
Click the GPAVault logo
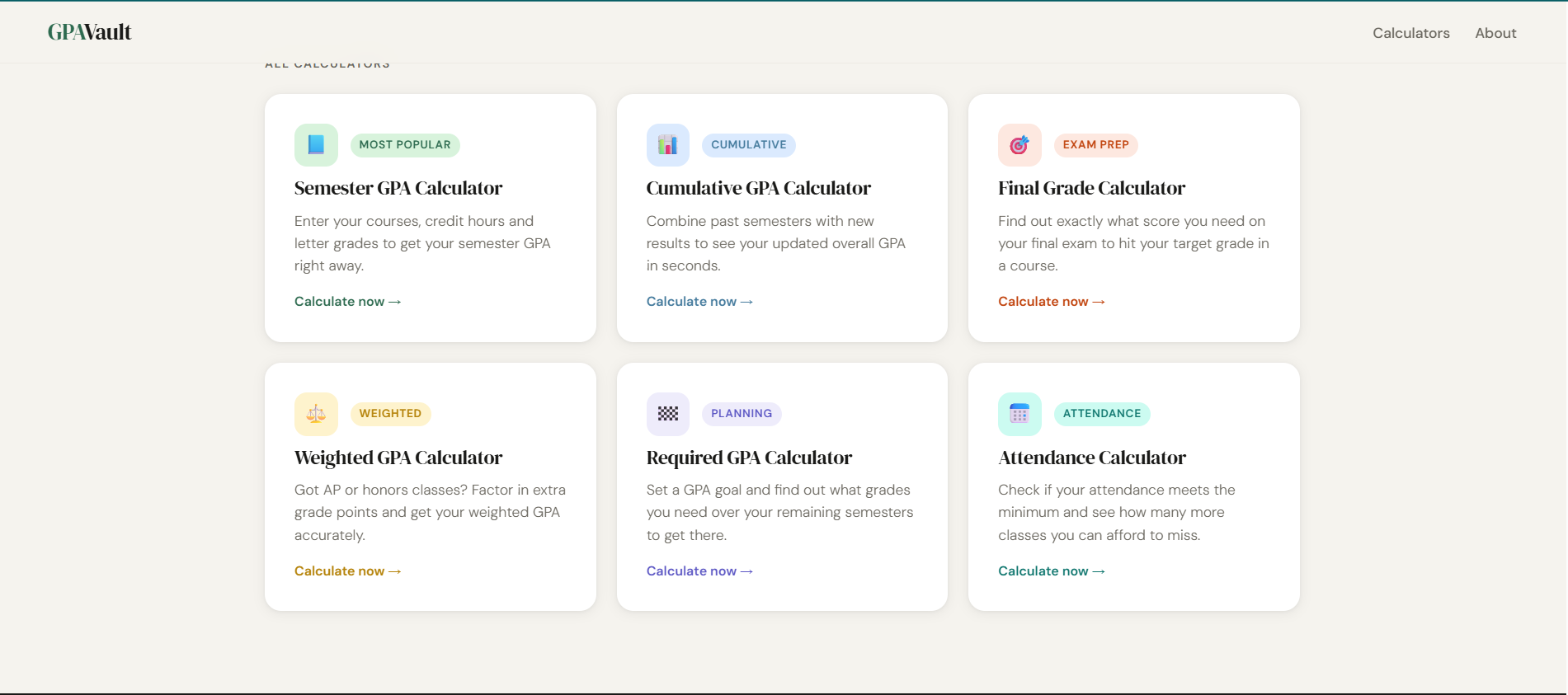pos(90,32)
